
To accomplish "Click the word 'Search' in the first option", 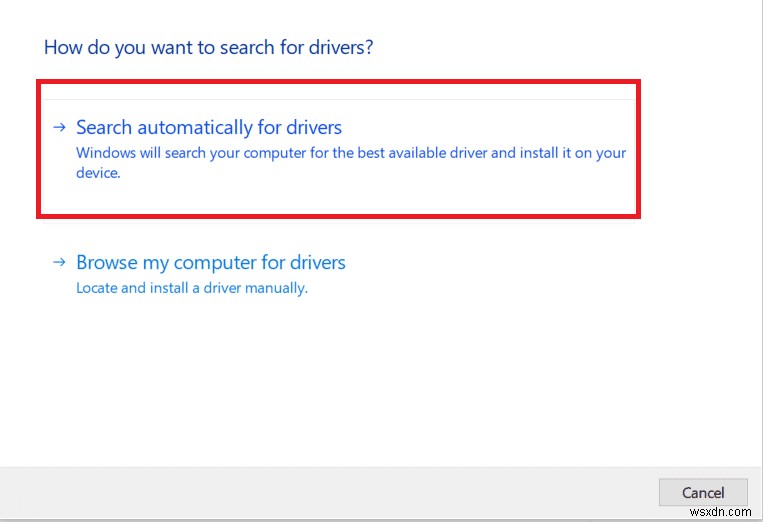I will coord(103,128).
